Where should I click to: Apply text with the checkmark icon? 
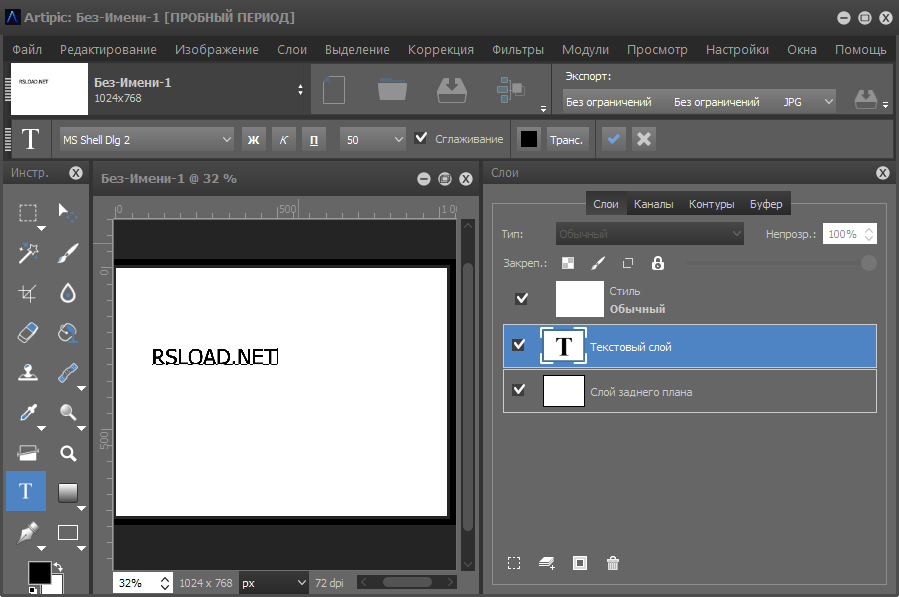point(614,140)
